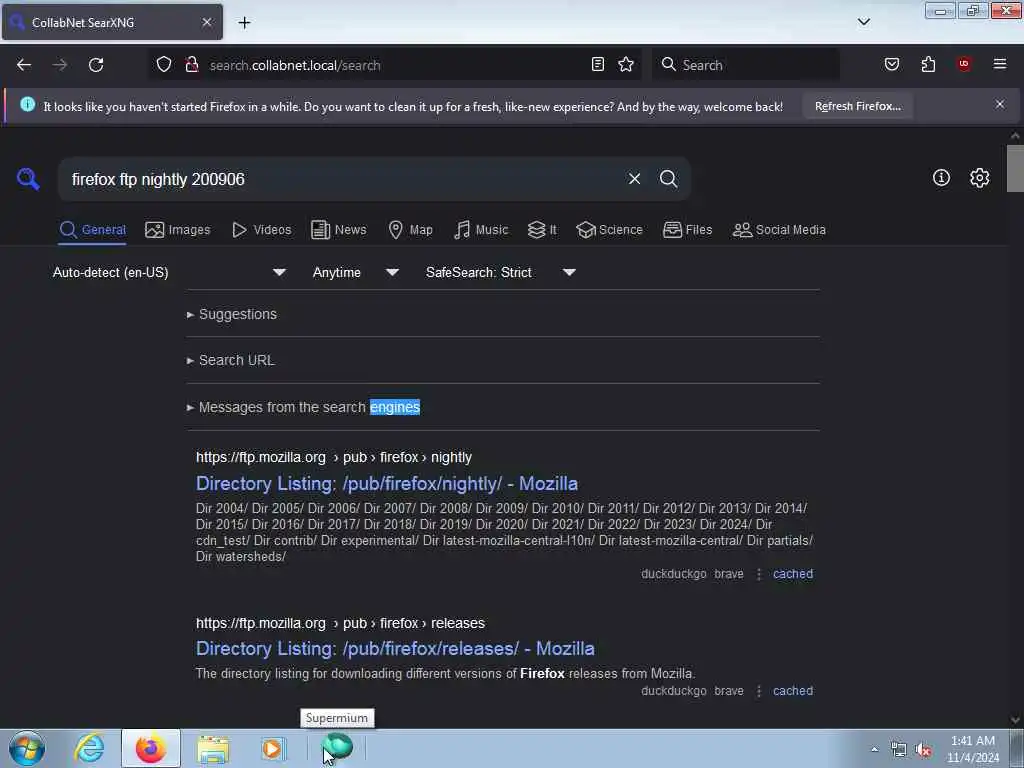This screenshot has width=1024, height=768.
Task: Open cached link for nightly result
Action: pyautogui.click(x=793, y=573)
